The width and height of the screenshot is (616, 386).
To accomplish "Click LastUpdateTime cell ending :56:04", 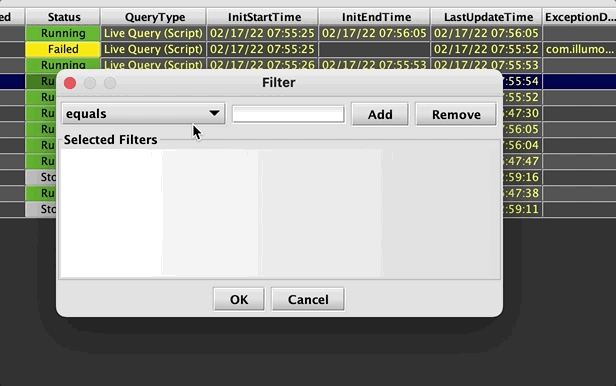I will click(522, 145).
